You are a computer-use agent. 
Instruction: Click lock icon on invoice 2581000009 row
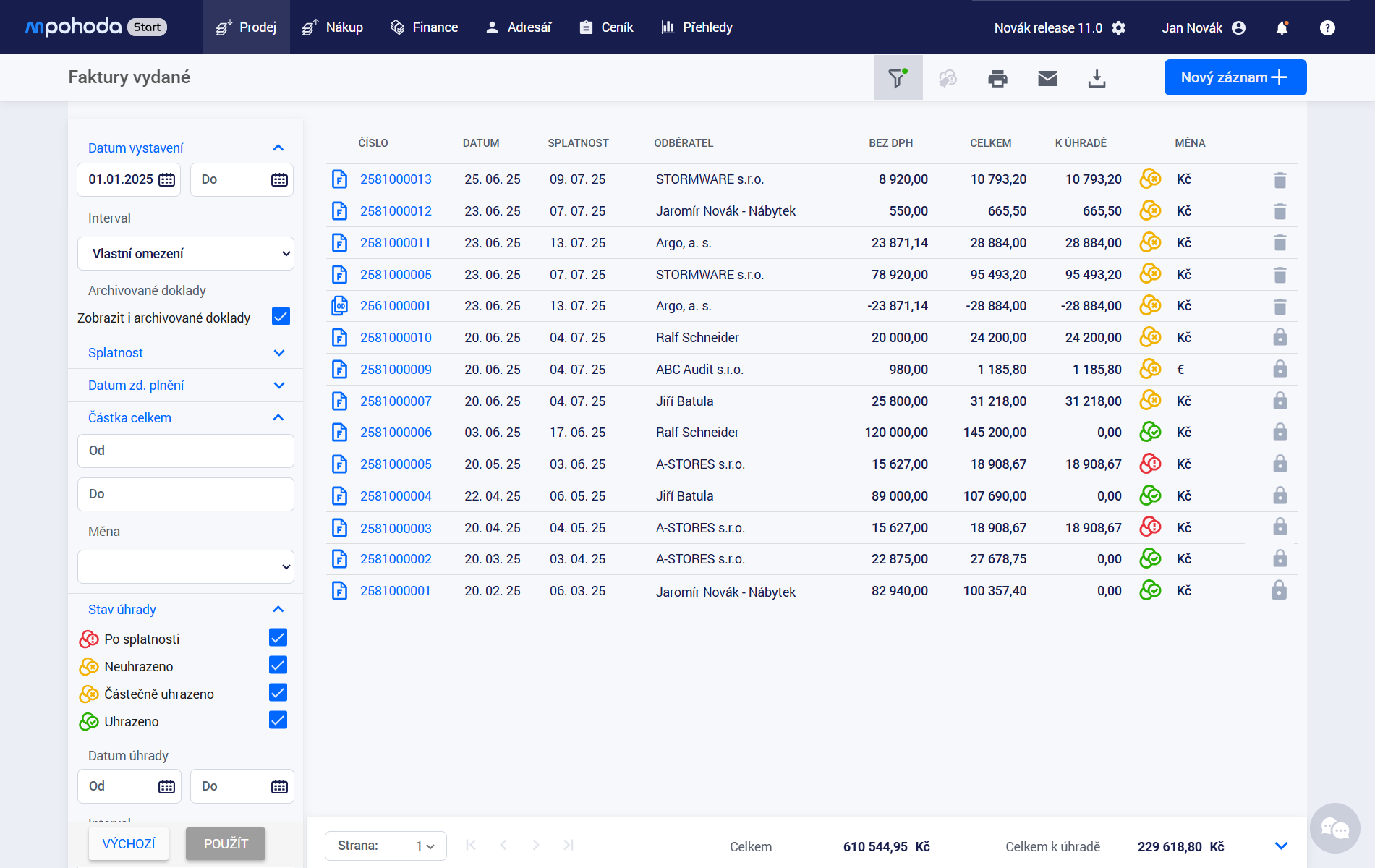1280,369
